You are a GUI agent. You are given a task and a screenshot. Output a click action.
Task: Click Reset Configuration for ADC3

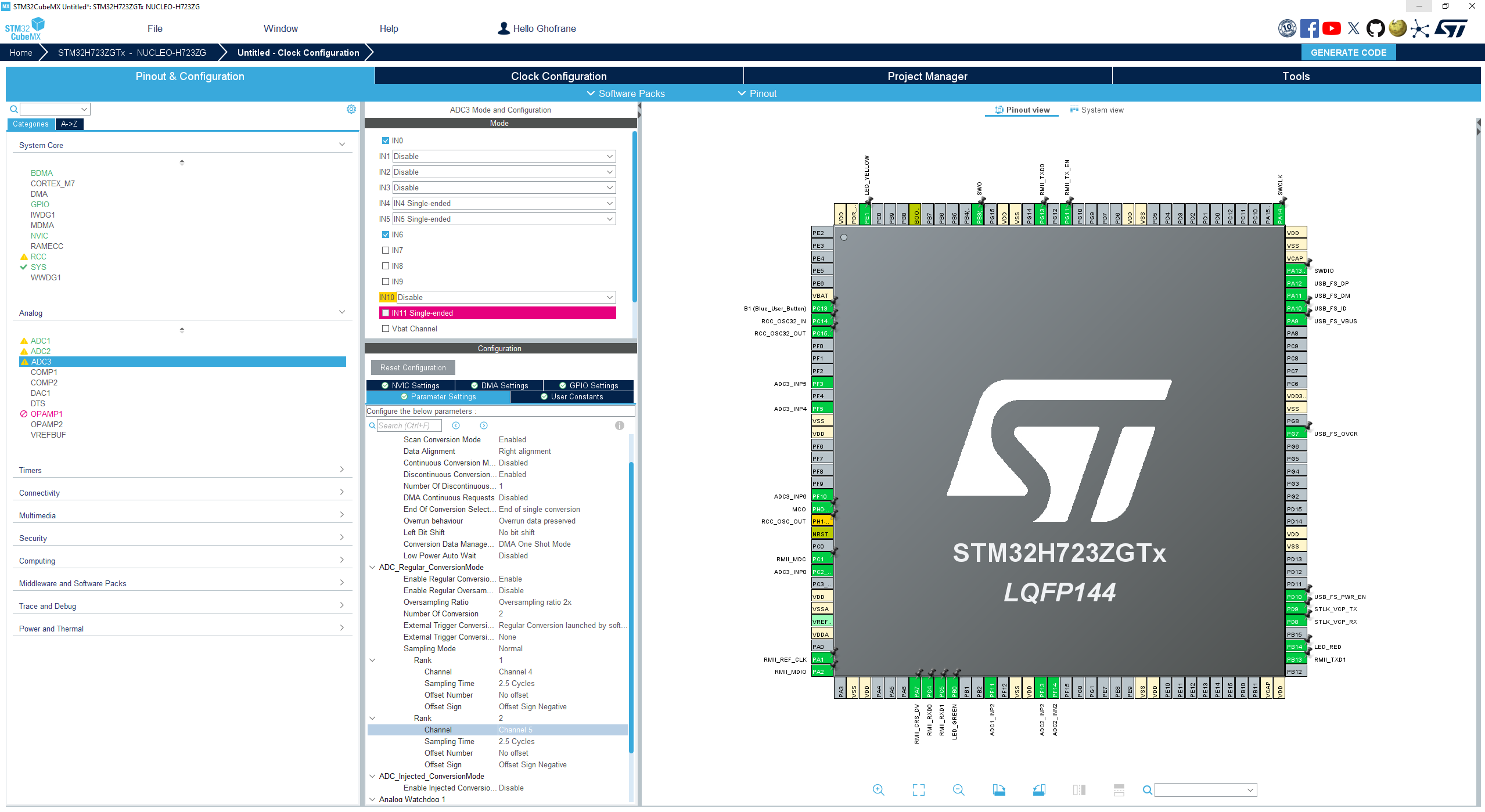pyautogui.click(x=412, y=367)
